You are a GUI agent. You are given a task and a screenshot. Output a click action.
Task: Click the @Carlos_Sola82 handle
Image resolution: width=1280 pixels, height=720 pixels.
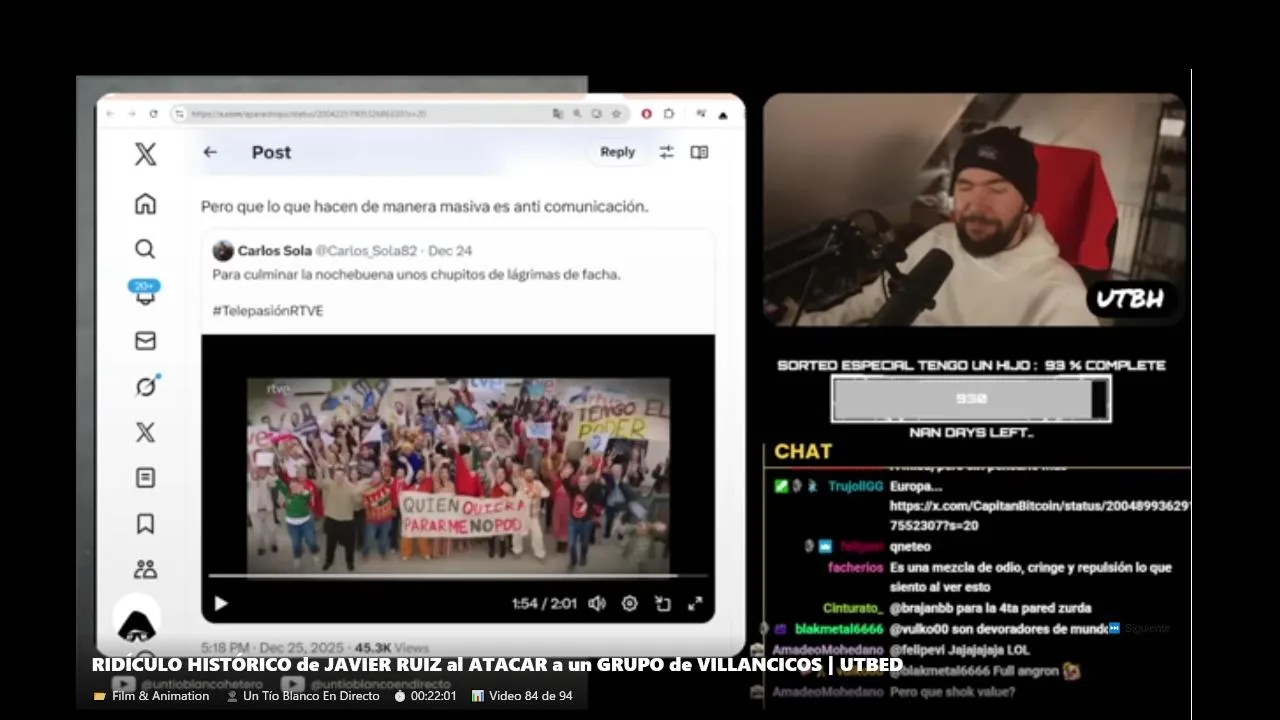point(366,251)
